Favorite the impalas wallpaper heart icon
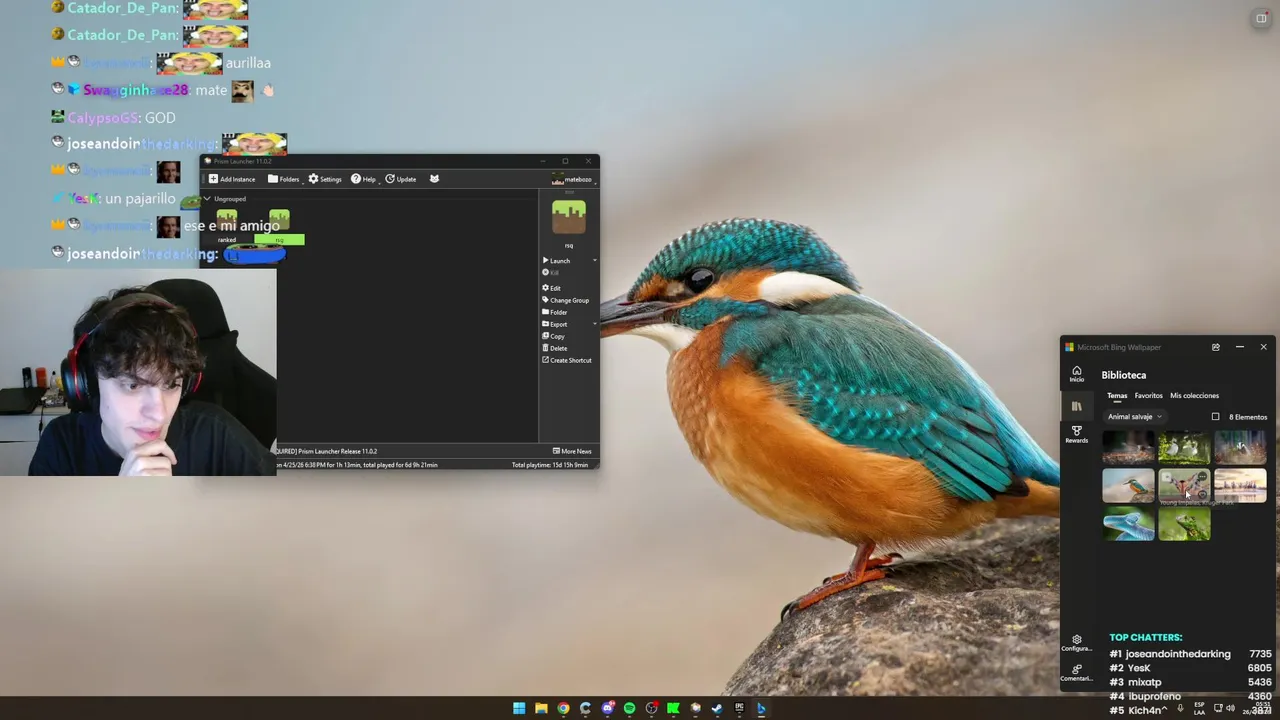1280x720 pixels. pos(1202,495)
